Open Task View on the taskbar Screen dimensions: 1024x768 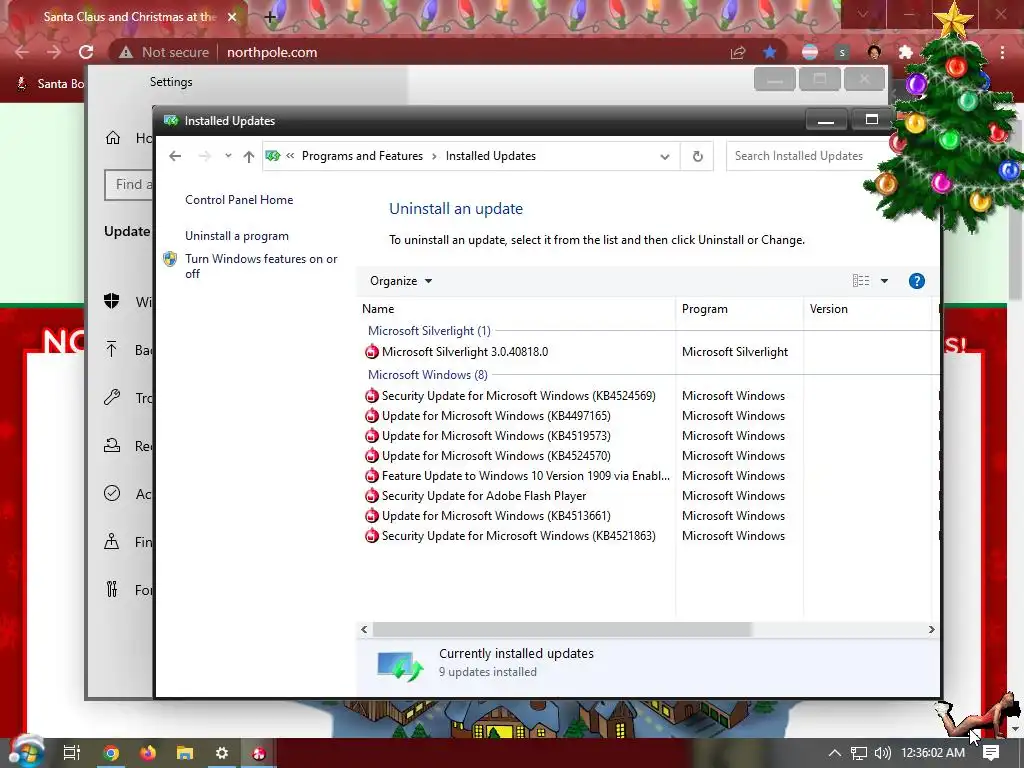pyautogui.click(x=71, y=753)
